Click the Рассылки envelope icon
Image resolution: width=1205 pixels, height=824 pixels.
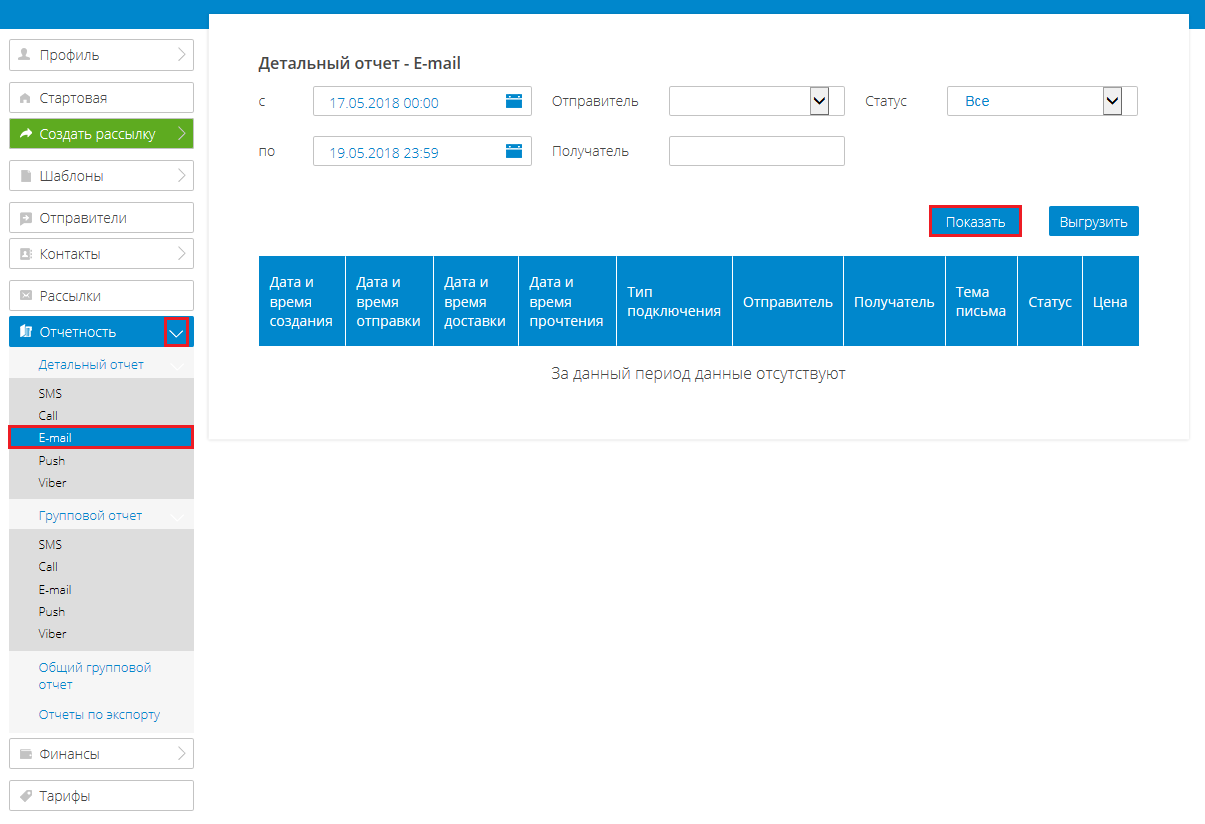coord(25,296)
